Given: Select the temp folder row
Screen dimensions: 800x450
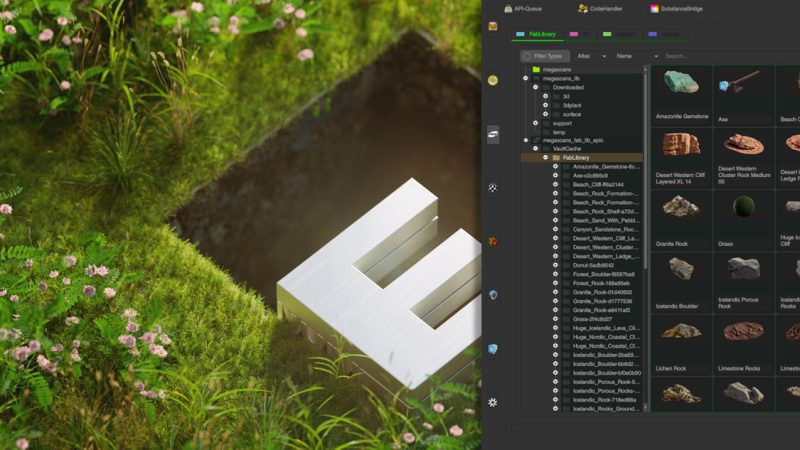Looking at the screenshot, I should (x=582, y=132).
